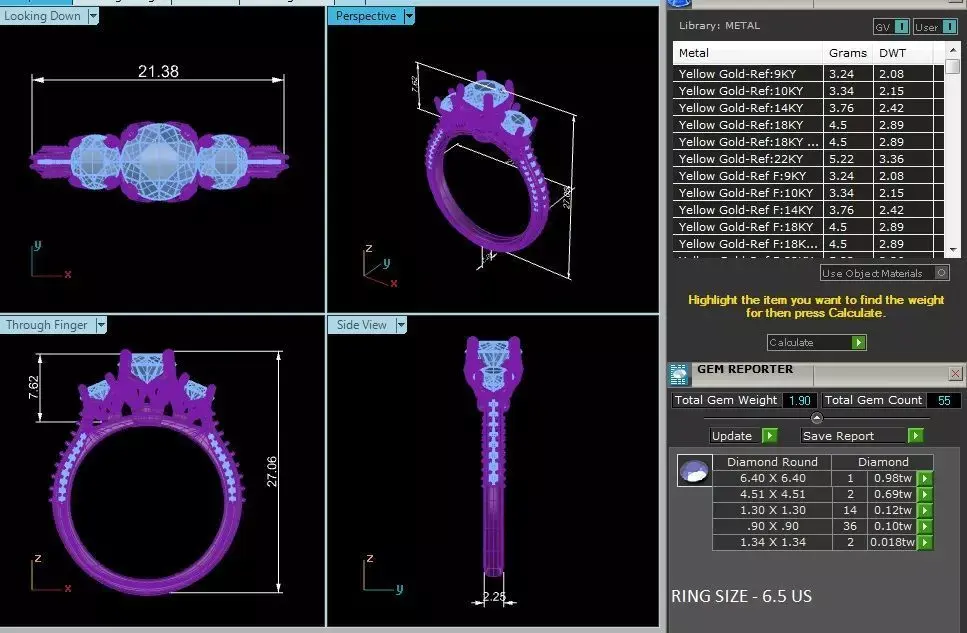Viewport: 967px width, 633px height.
Task: Toggle the User library switch
Action: pos(950,27)
